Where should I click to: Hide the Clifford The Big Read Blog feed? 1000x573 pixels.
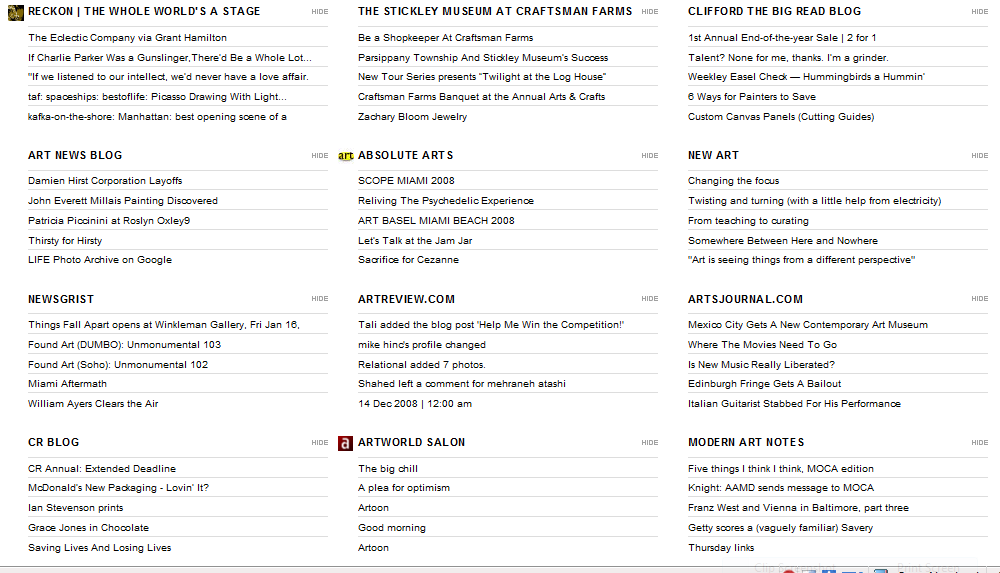click(980, 12)
